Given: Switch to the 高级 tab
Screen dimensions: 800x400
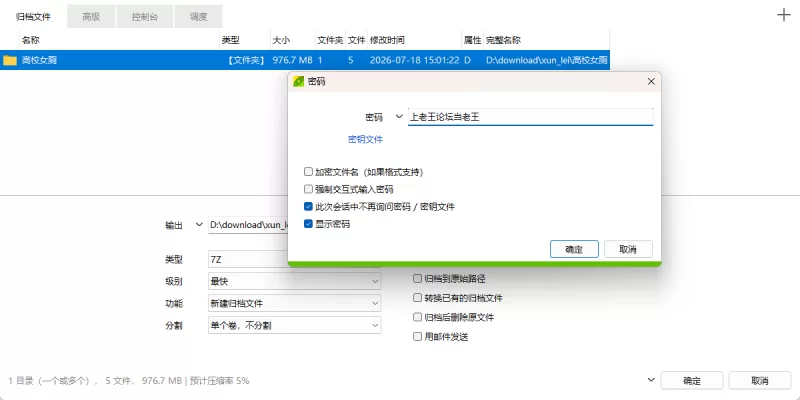Looking at the screenshot, I should coord(91,17).
